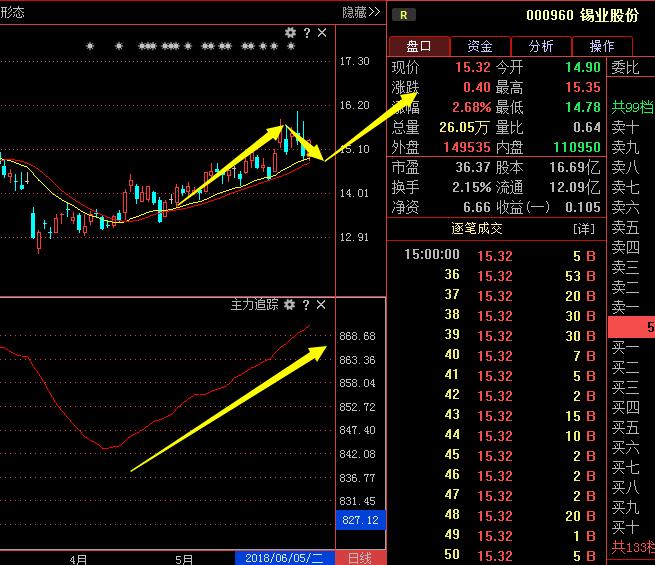Switch to the 盘口 tab
This screenshot has height=565, width=655.
click(417, 46)
